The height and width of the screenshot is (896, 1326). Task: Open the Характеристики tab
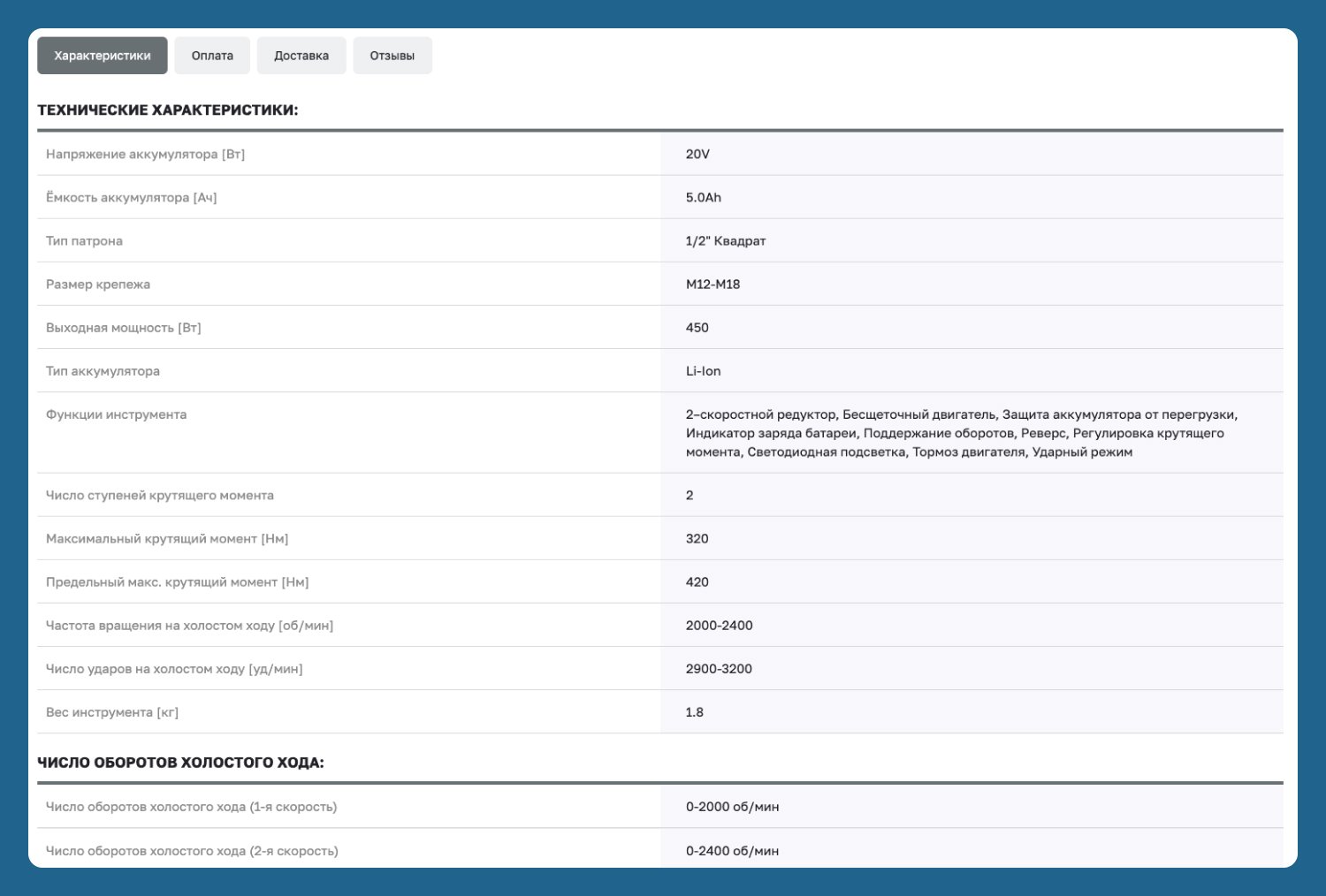tap(103, 56)
